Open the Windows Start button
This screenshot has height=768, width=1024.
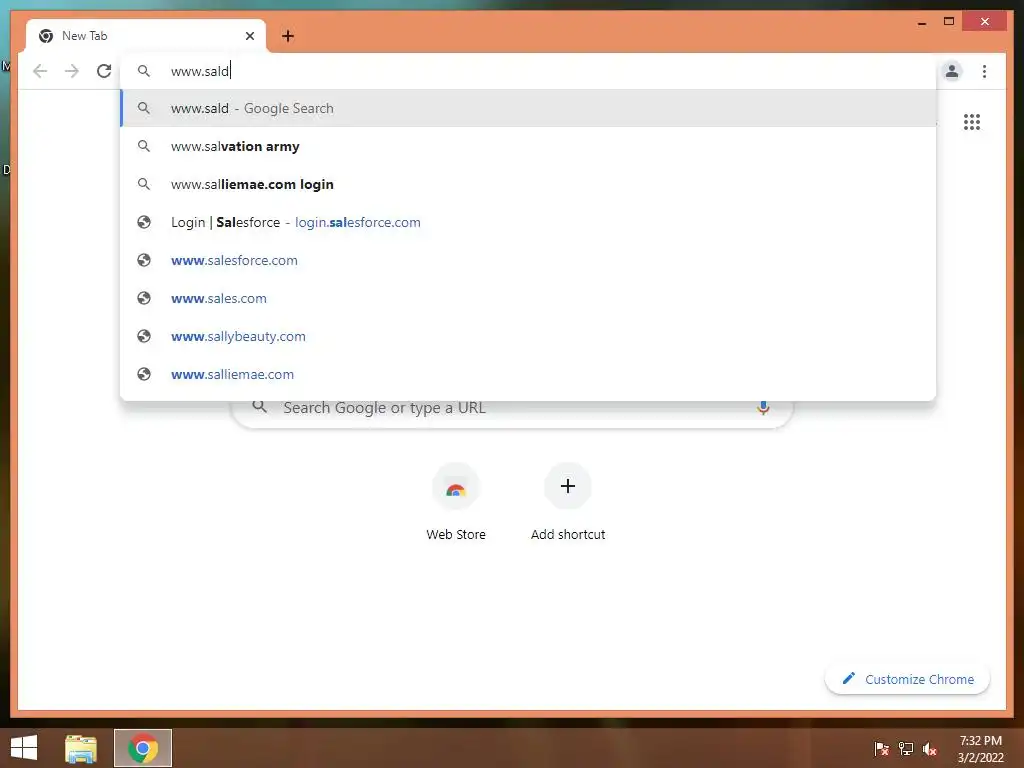point(24,748)
